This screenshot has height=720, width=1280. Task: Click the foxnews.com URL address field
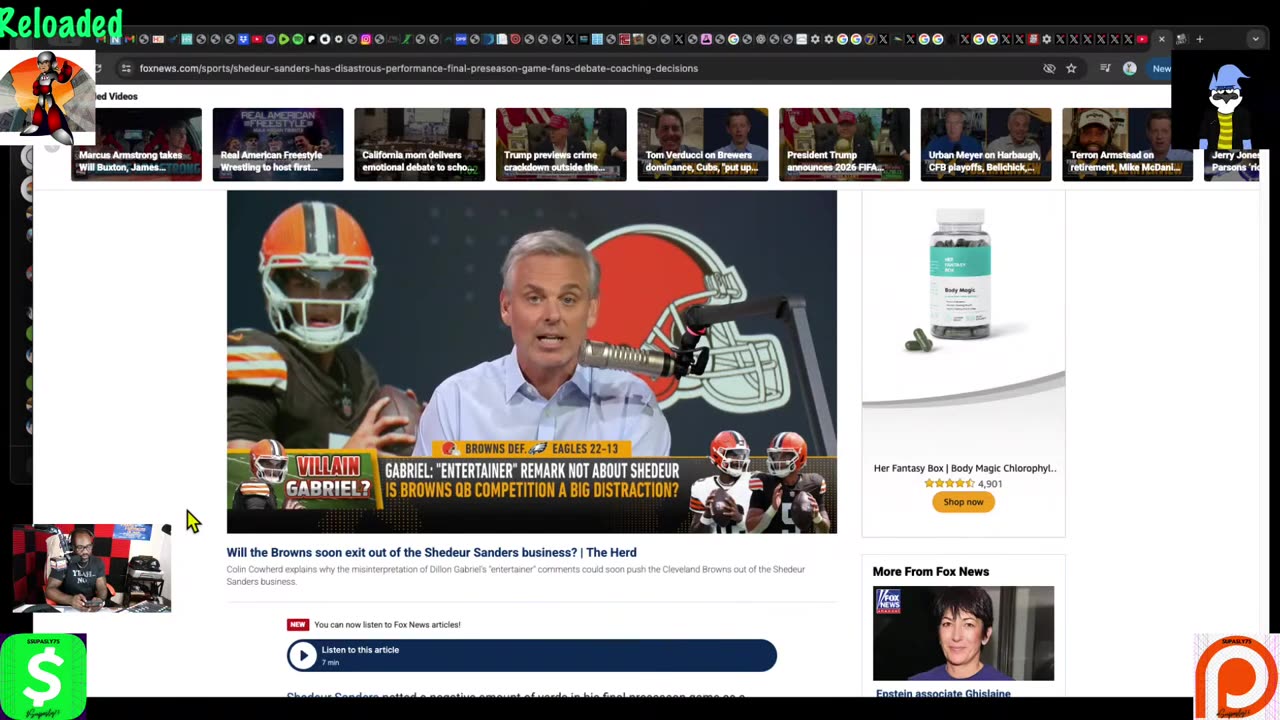tap(418, 68)
